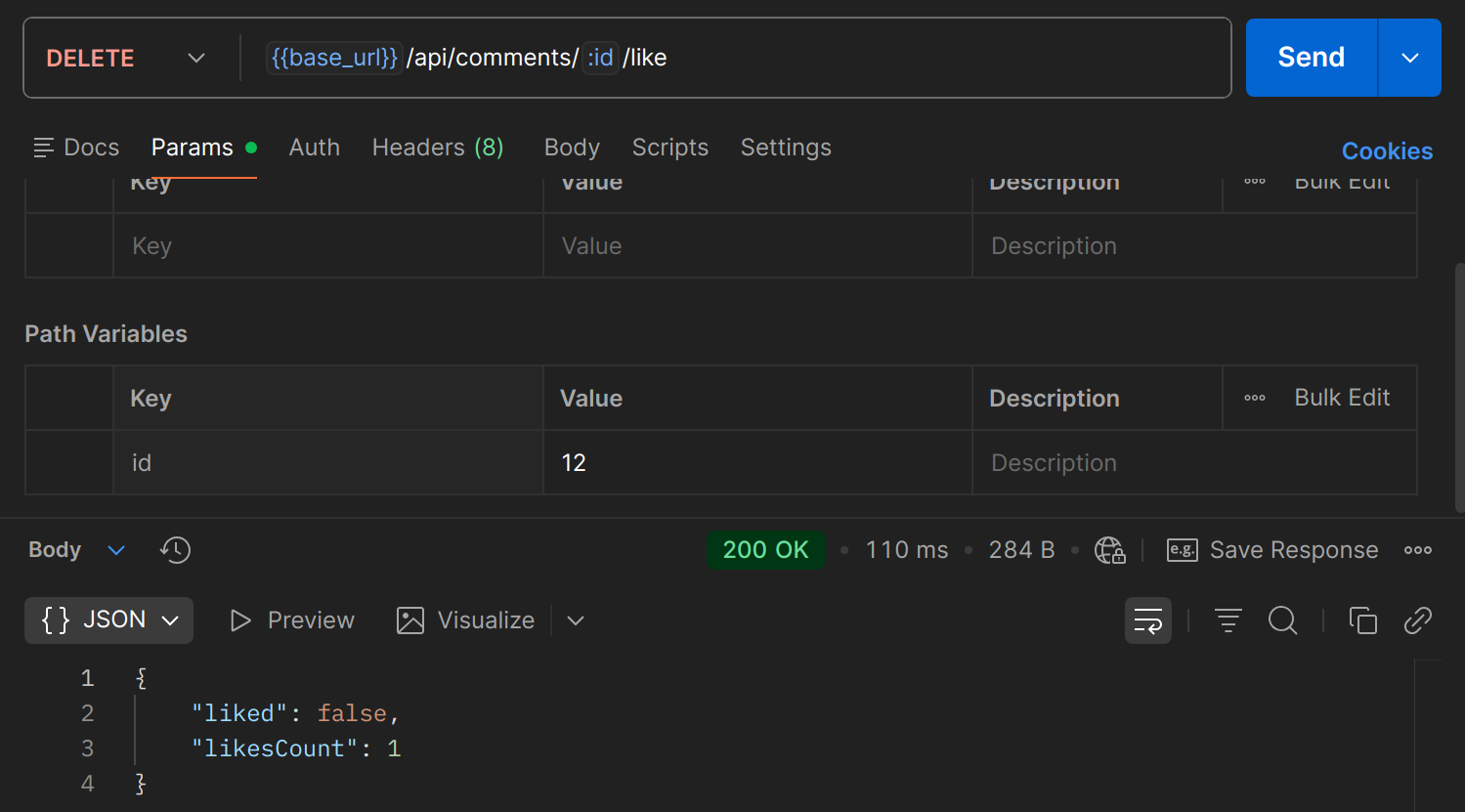Open the response more options menu

tap(1418, 550)
